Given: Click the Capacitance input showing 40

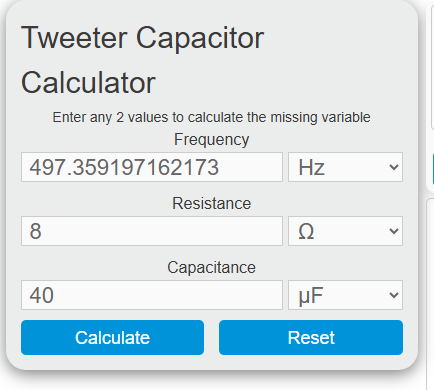Looking at the screenshot, I should point(152,295).
